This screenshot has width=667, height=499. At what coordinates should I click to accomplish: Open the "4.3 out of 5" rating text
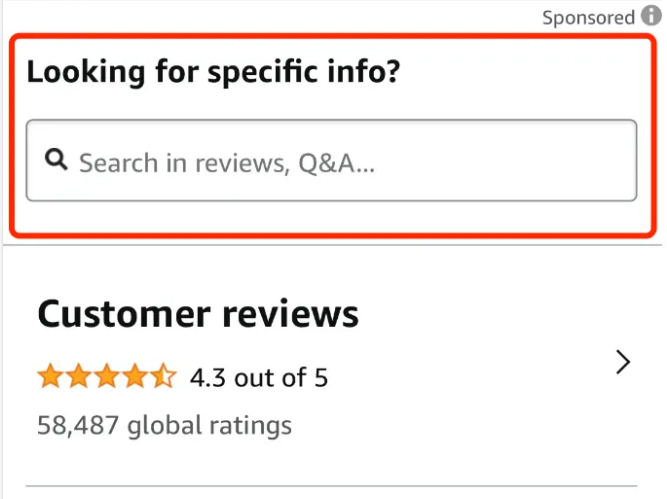click(x=259, y=377)
